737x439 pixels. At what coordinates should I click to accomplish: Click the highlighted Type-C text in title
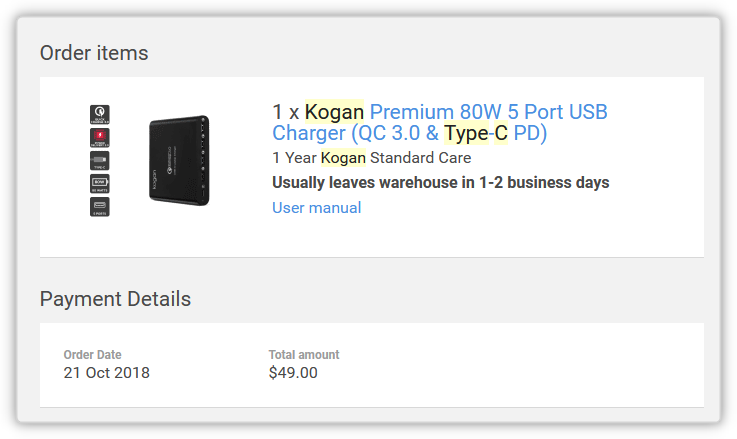coord(476,133)
